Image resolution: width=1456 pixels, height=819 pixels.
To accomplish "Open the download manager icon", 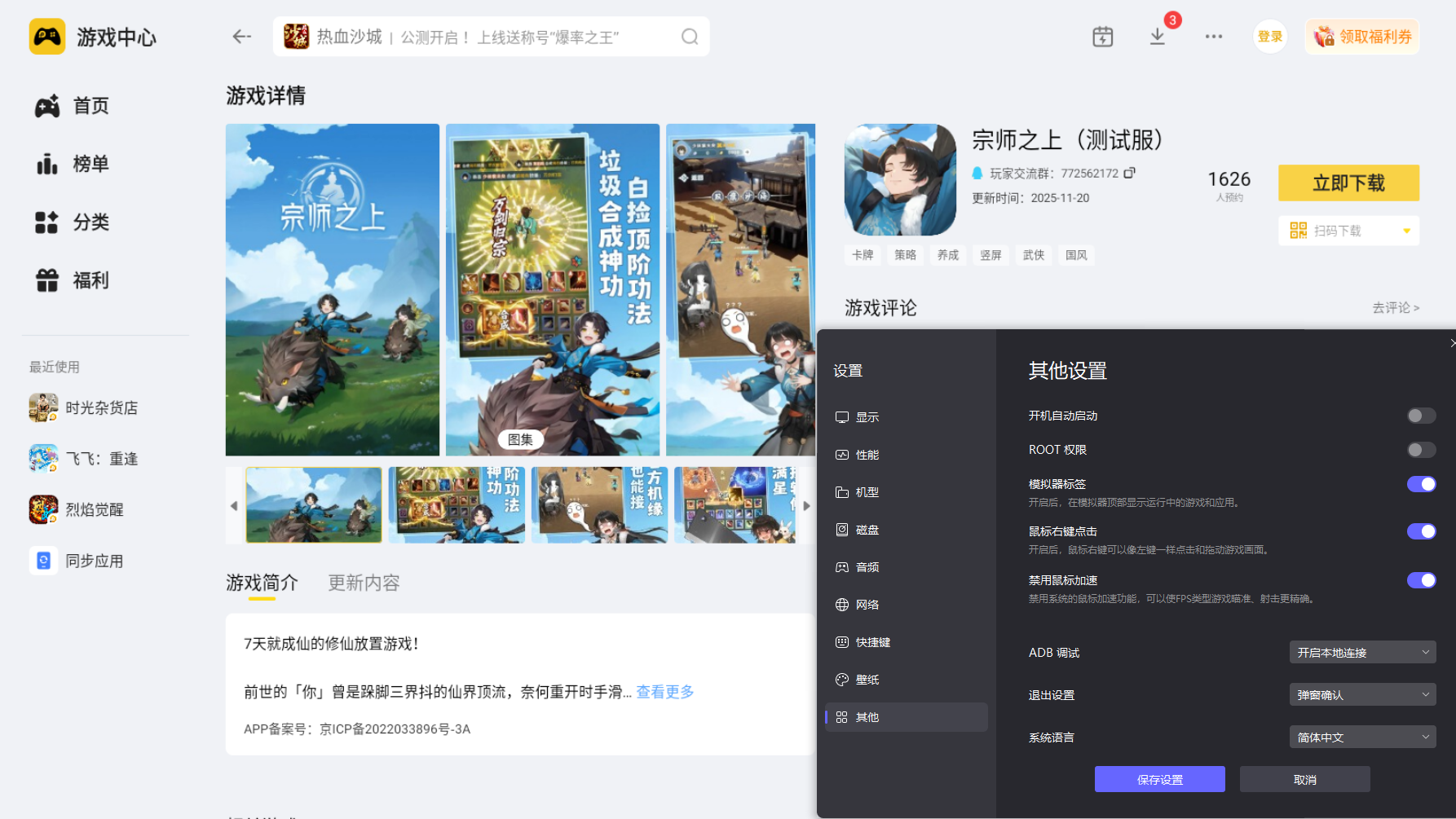I will [1157, 37].
